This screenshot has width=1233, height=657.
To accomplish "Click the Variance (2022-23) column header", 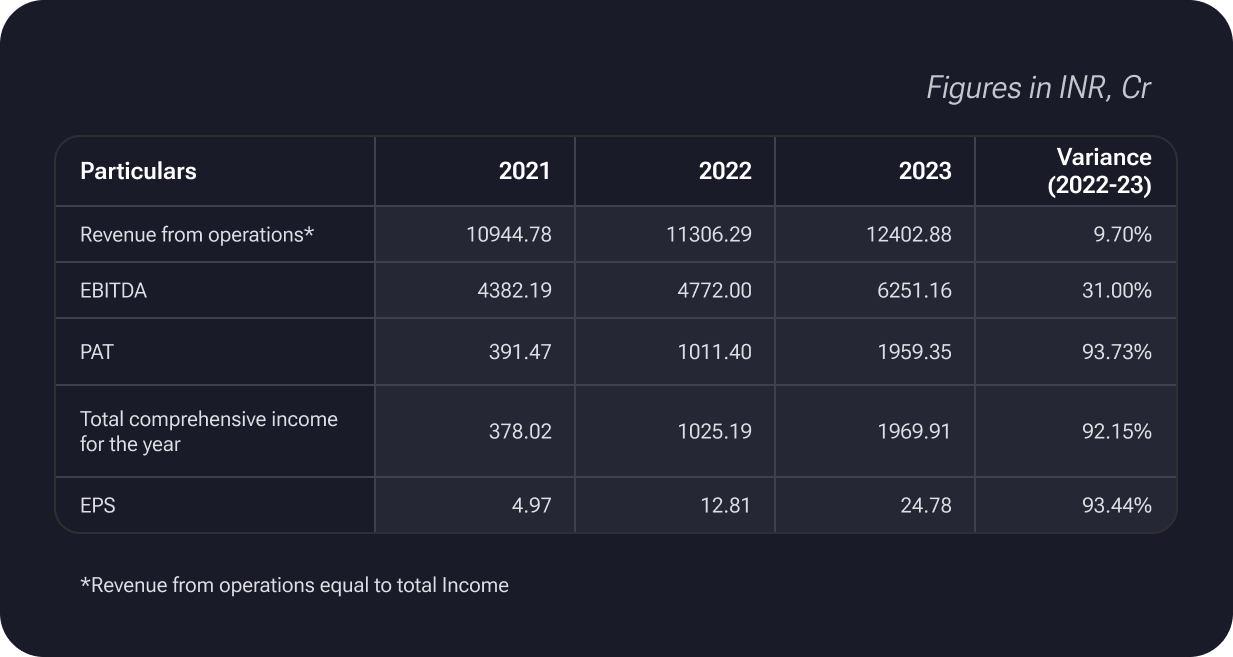I will [x=1099, y=171].
